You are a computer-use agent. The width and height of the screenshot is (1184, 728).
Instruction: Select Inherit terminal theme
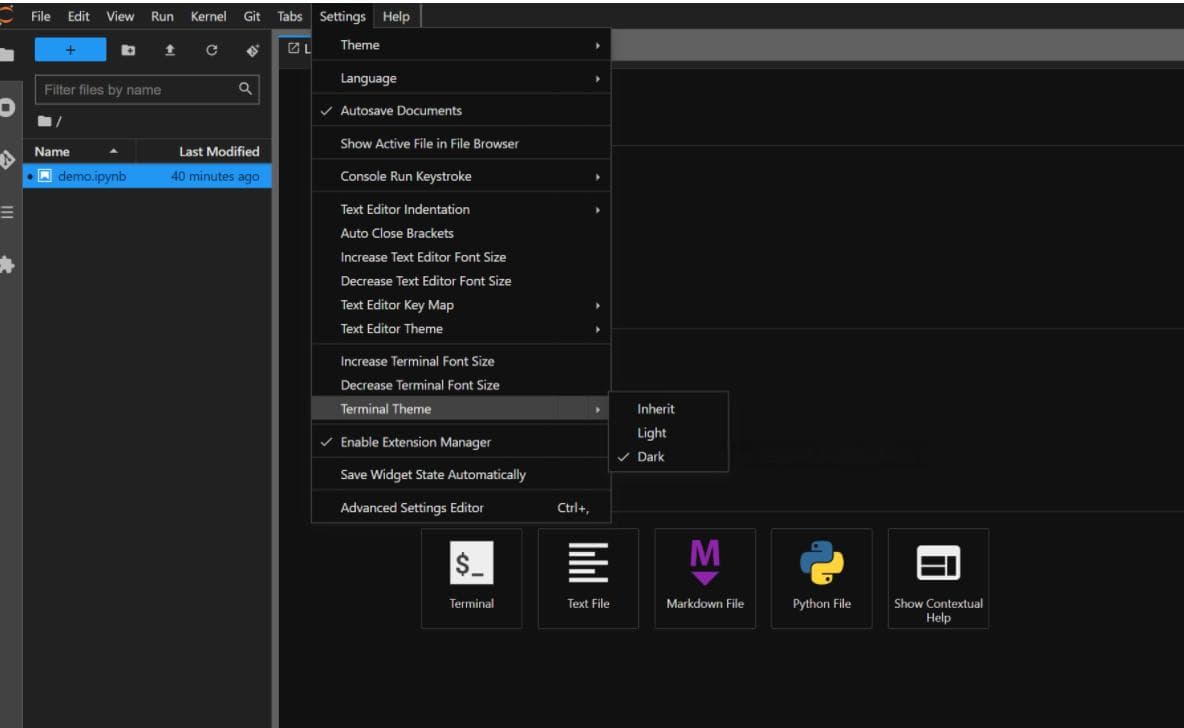pos(668,409)
